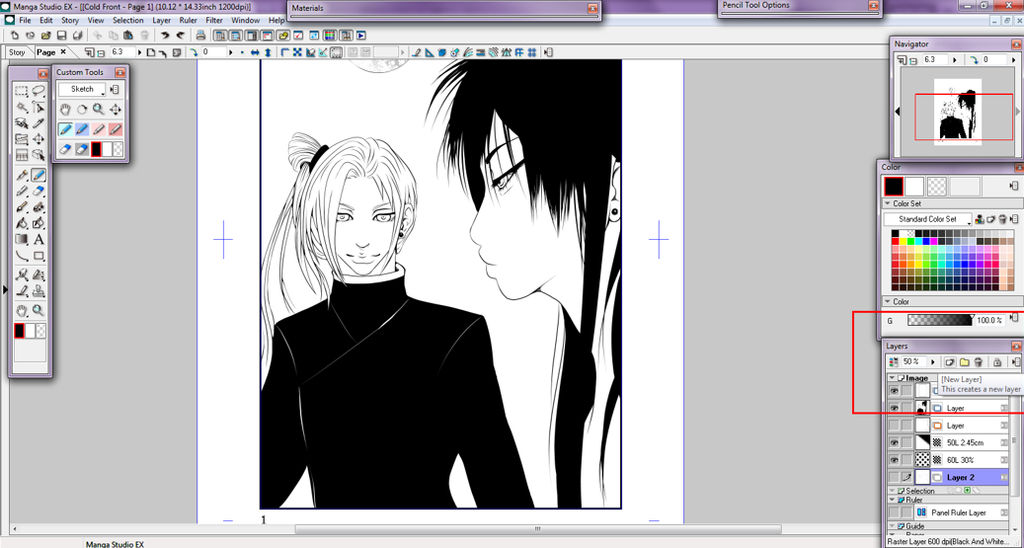Image resolution: width=1024 pixels, height=548 pixels.
Task: Select the rectangular marquee tool
Action: coord(22,91)
